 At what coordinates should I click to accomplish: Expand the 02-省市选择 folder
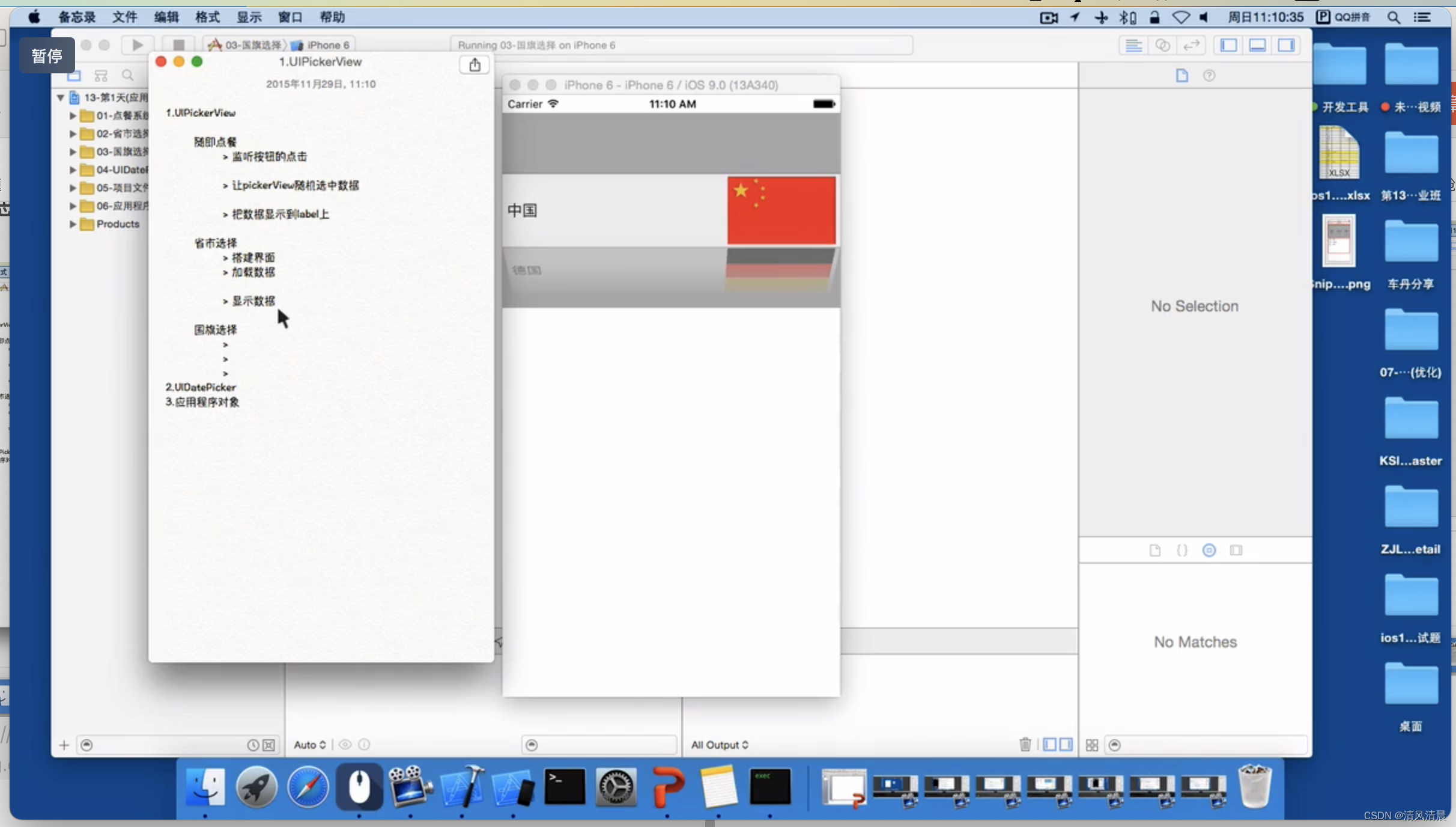[x=73, y=133]
